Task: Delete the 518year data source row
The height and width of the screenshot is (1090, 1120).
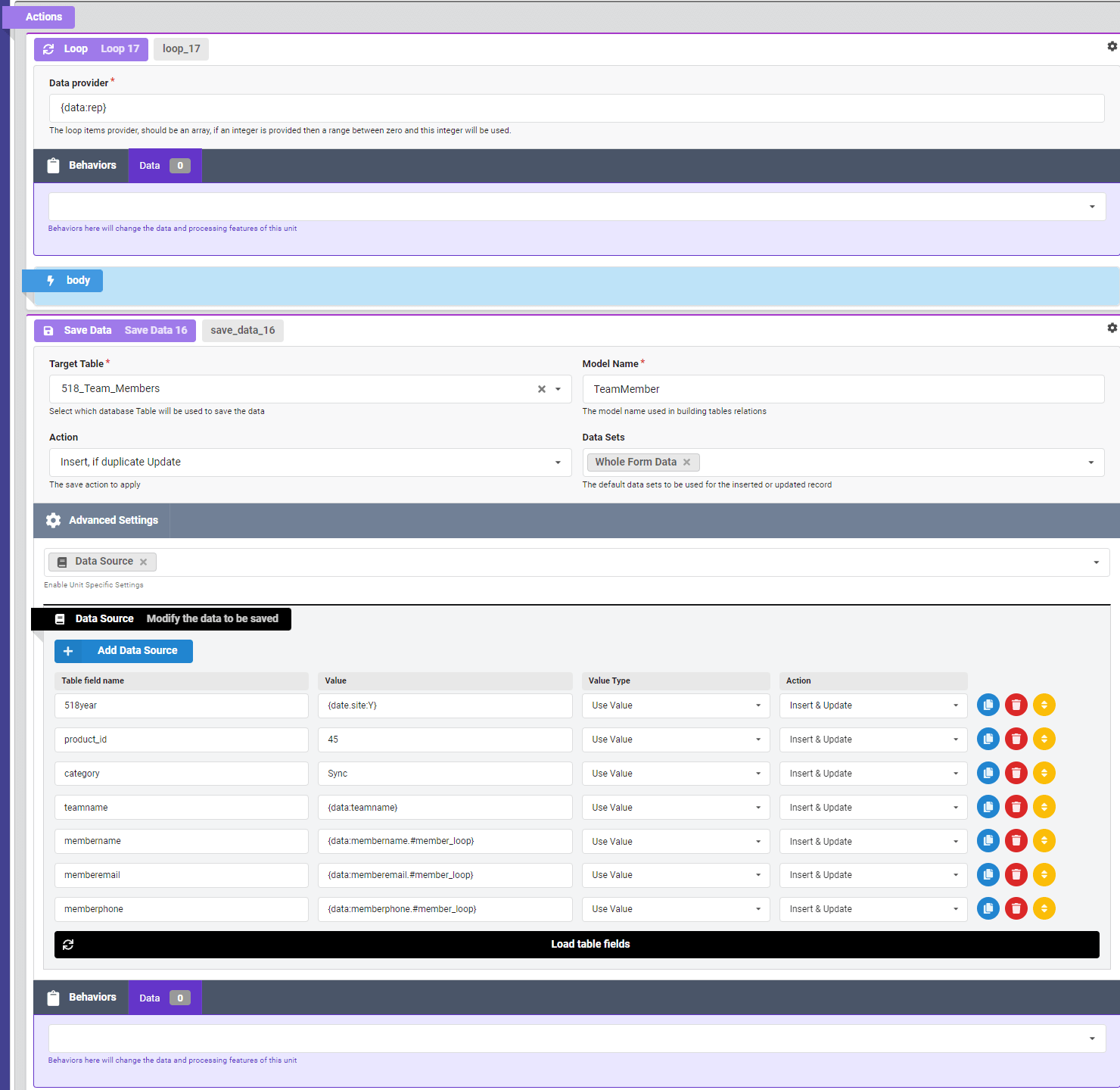Action: (x=1016, y=705)
